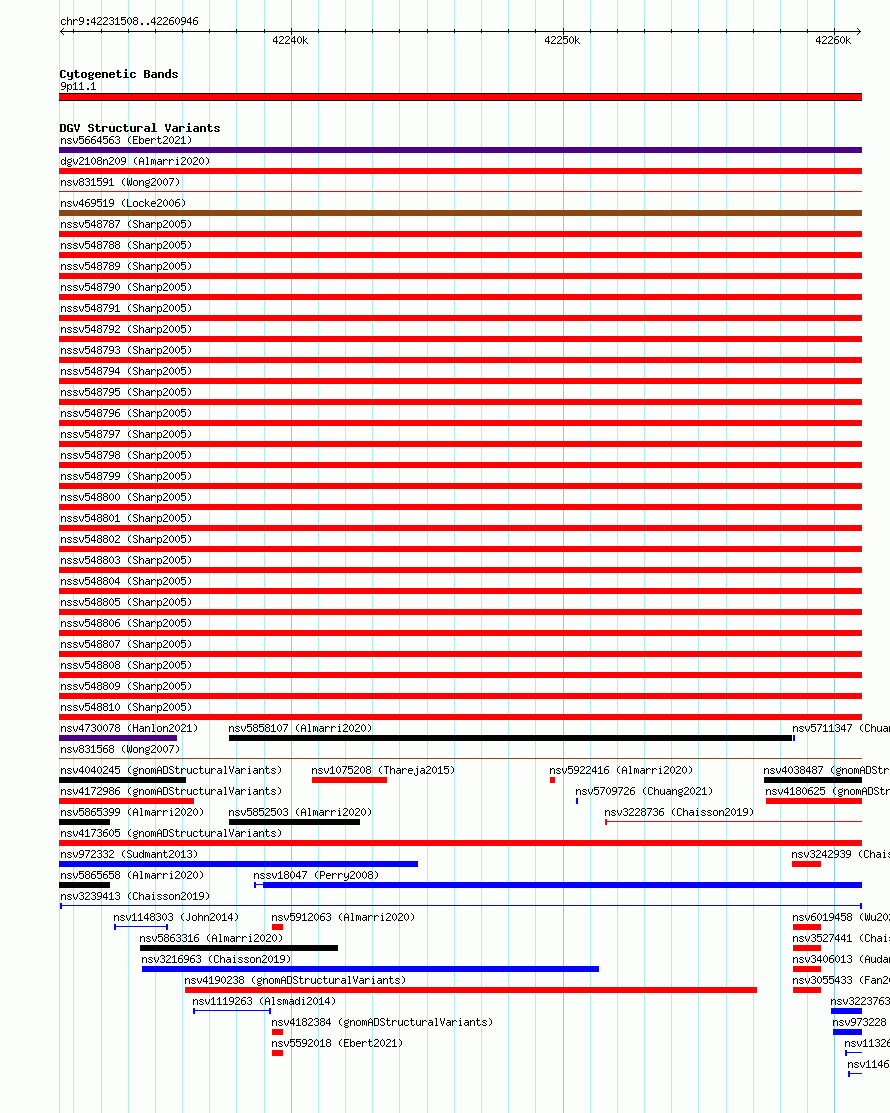Screen dimensions: 890x1113
Task: Select nsv3216963 (Chaisson2019) label
Action: 216,959
